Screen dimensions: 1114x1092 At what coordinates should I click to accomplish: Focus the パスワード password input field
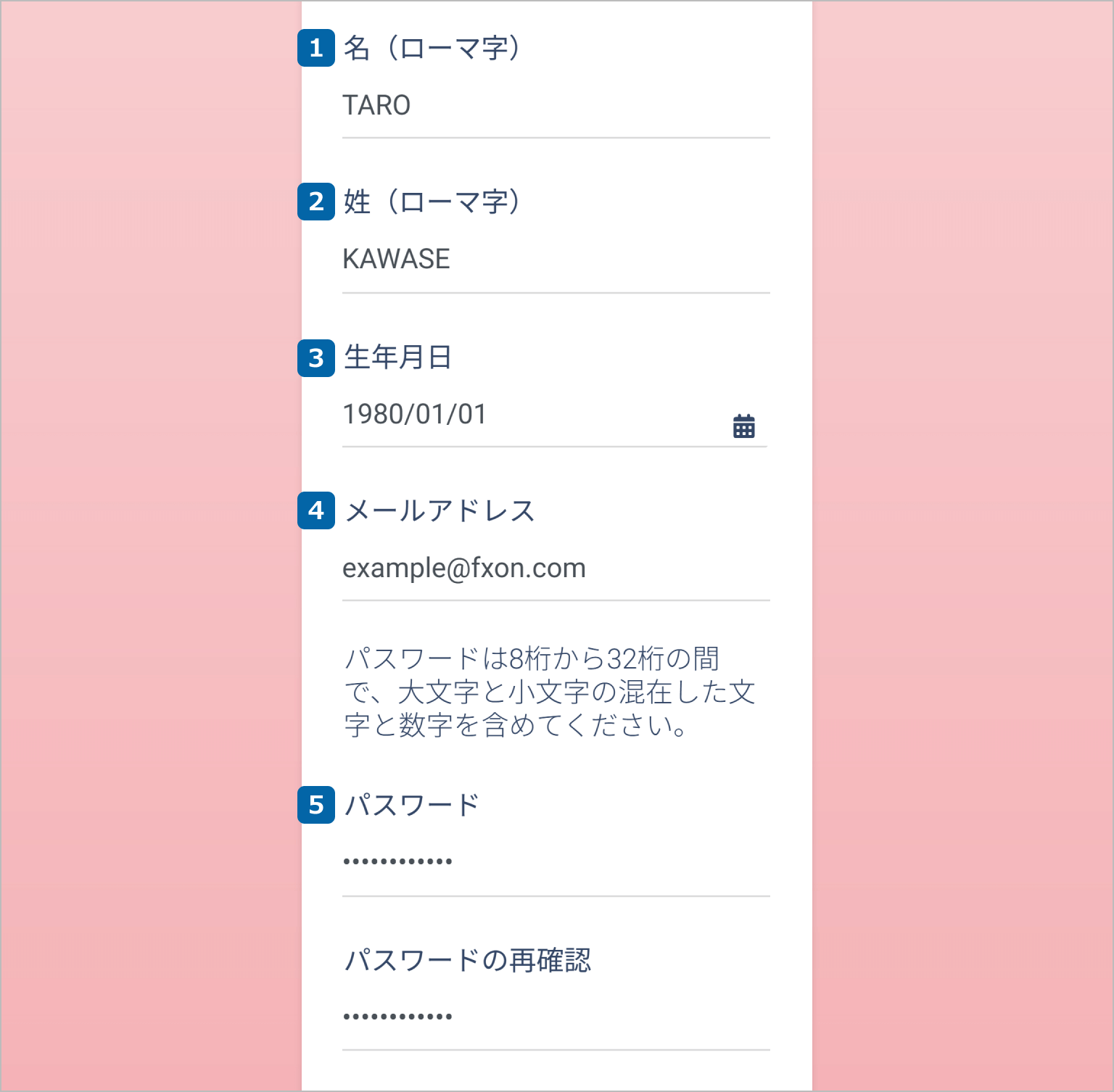pos(555,863)
